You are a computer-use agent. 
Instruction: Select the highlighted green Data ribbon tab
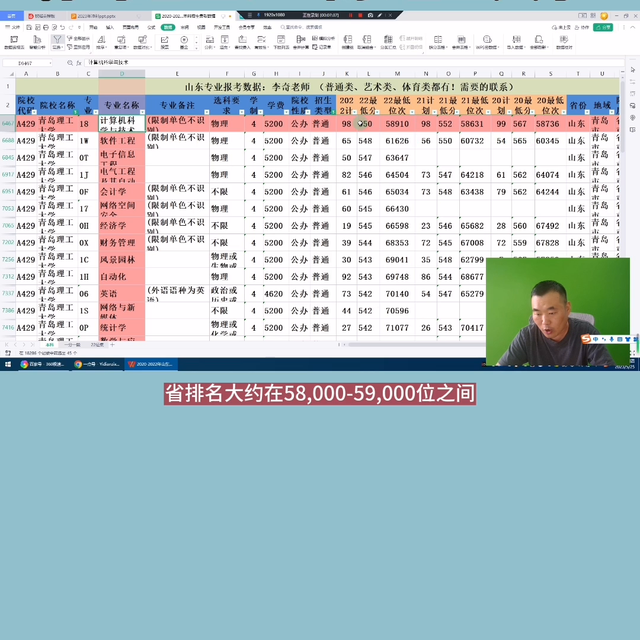click(x=168, y=27)
